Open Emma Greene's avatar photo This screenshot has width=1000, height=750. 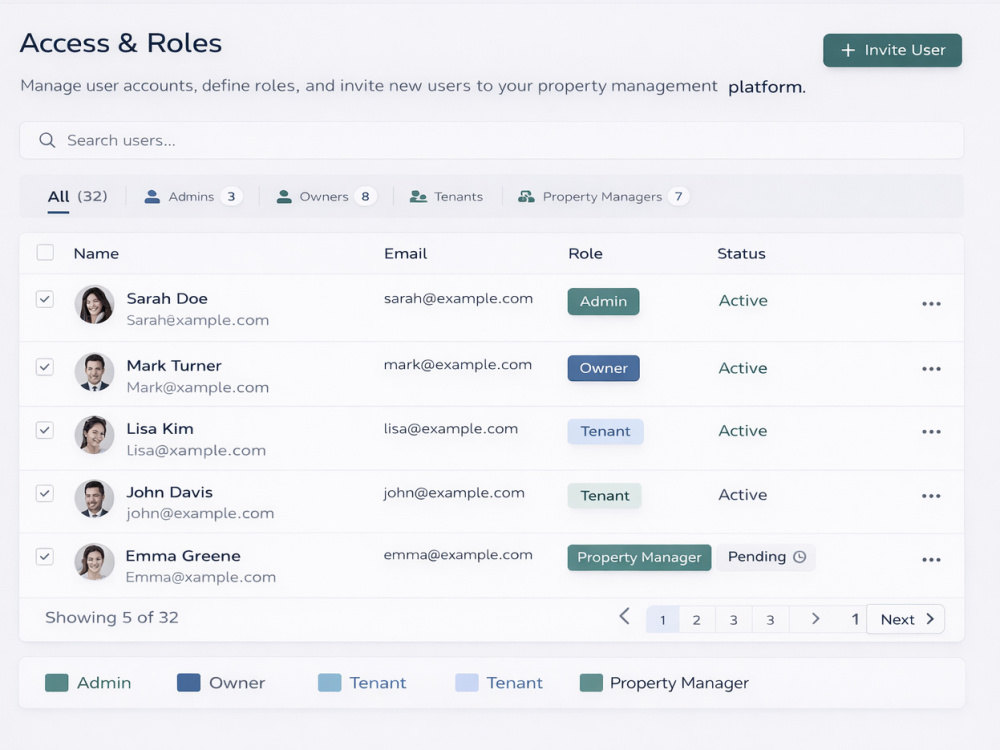pyautogui.click(x=94, y=561)
